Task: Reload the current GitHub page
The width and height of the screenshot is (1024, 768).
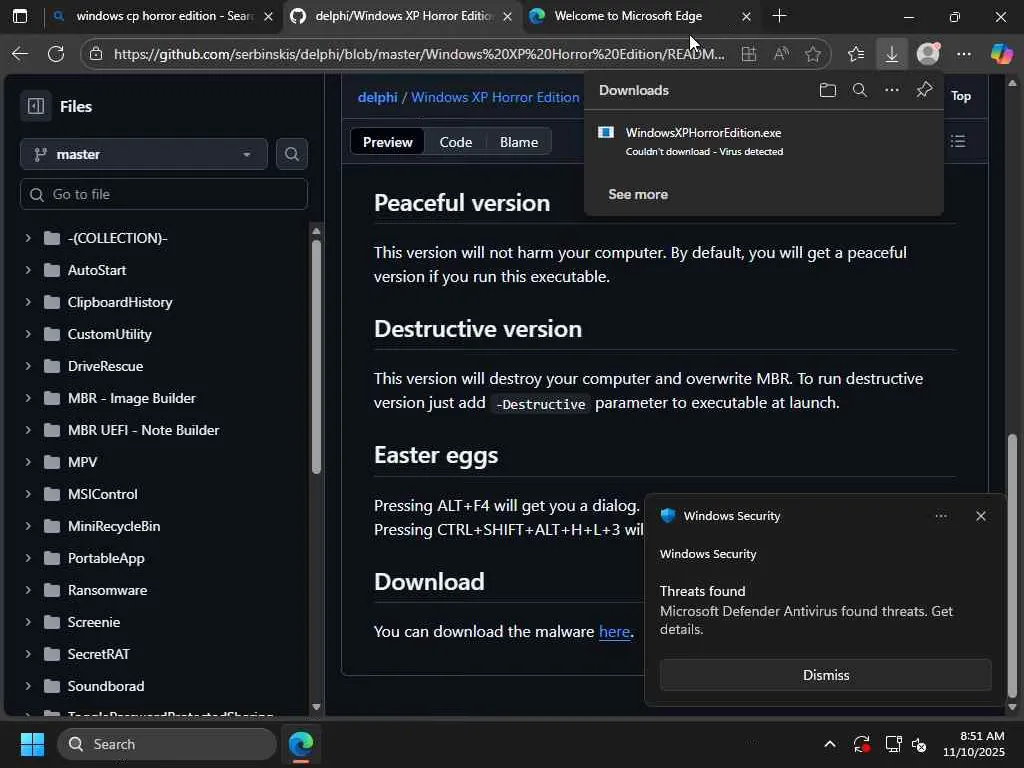Action: (56, 54)
